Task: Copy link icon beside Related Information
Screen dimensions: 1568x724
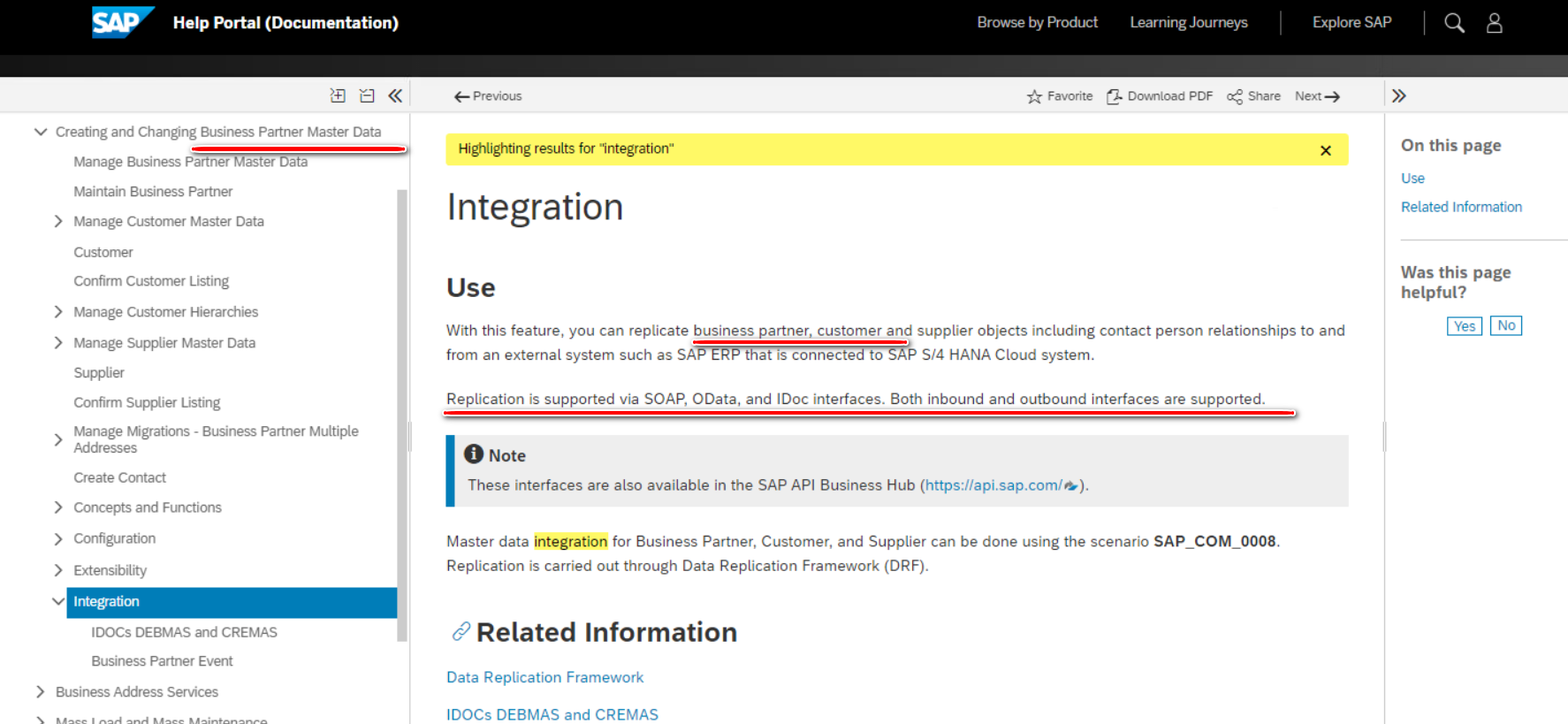Action: pos(461,631)
